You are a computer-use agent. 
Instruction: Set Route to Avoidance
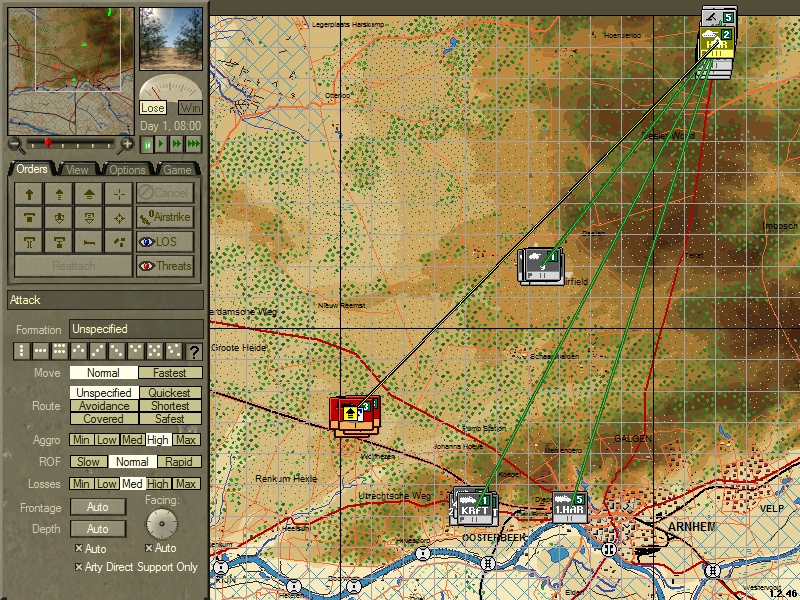click(104, 406)
